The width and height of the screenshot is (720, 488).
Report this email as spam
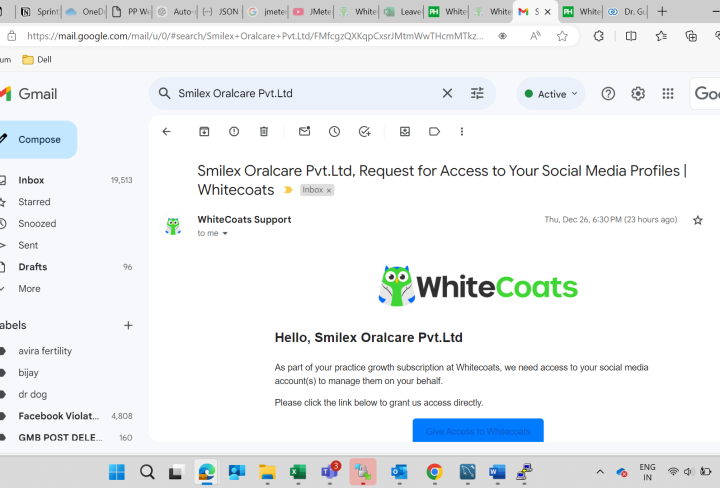234,132
